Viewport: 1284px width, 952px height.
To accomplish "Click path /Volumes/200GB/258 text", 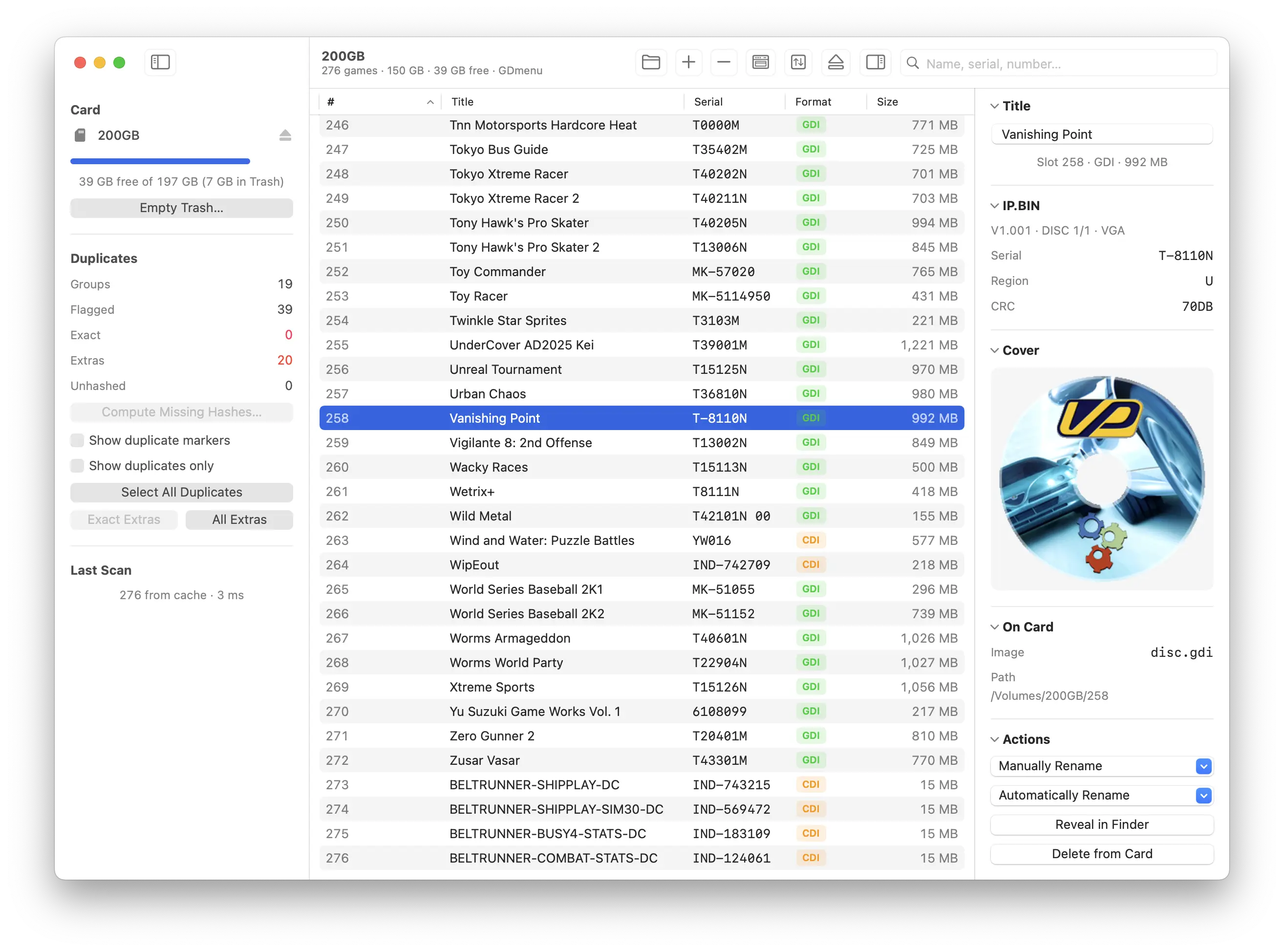I will click(x=1049, y=696).
